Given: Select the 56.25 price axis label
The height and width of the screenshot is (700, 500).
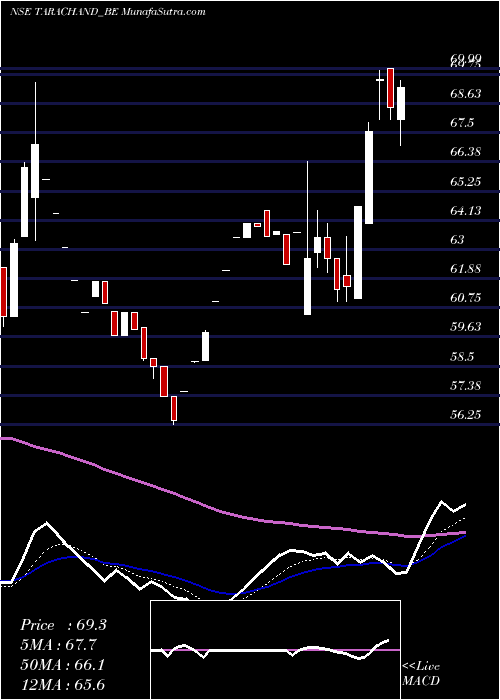Looking at the screenshot, I should [465, 415].
